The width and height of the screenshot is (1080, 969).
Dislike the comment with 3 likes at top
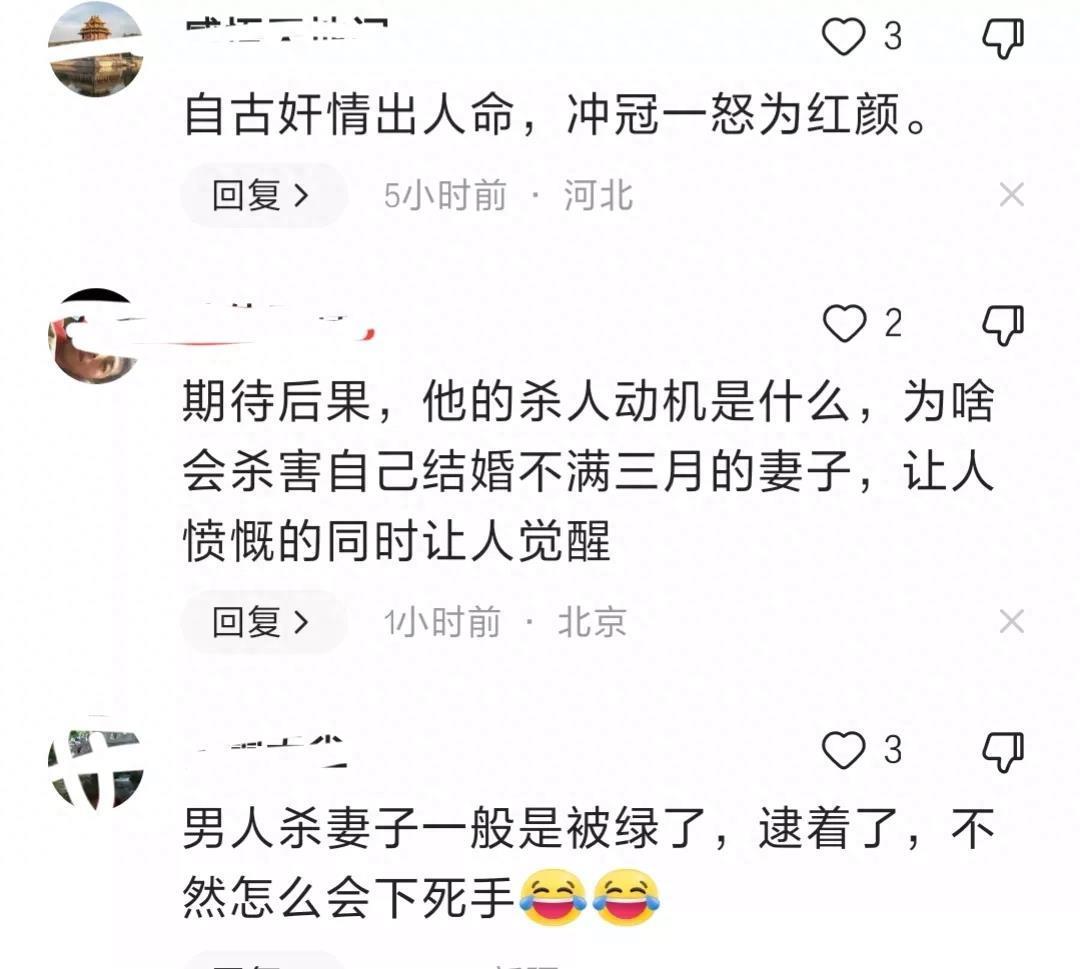click(1003, 38)
